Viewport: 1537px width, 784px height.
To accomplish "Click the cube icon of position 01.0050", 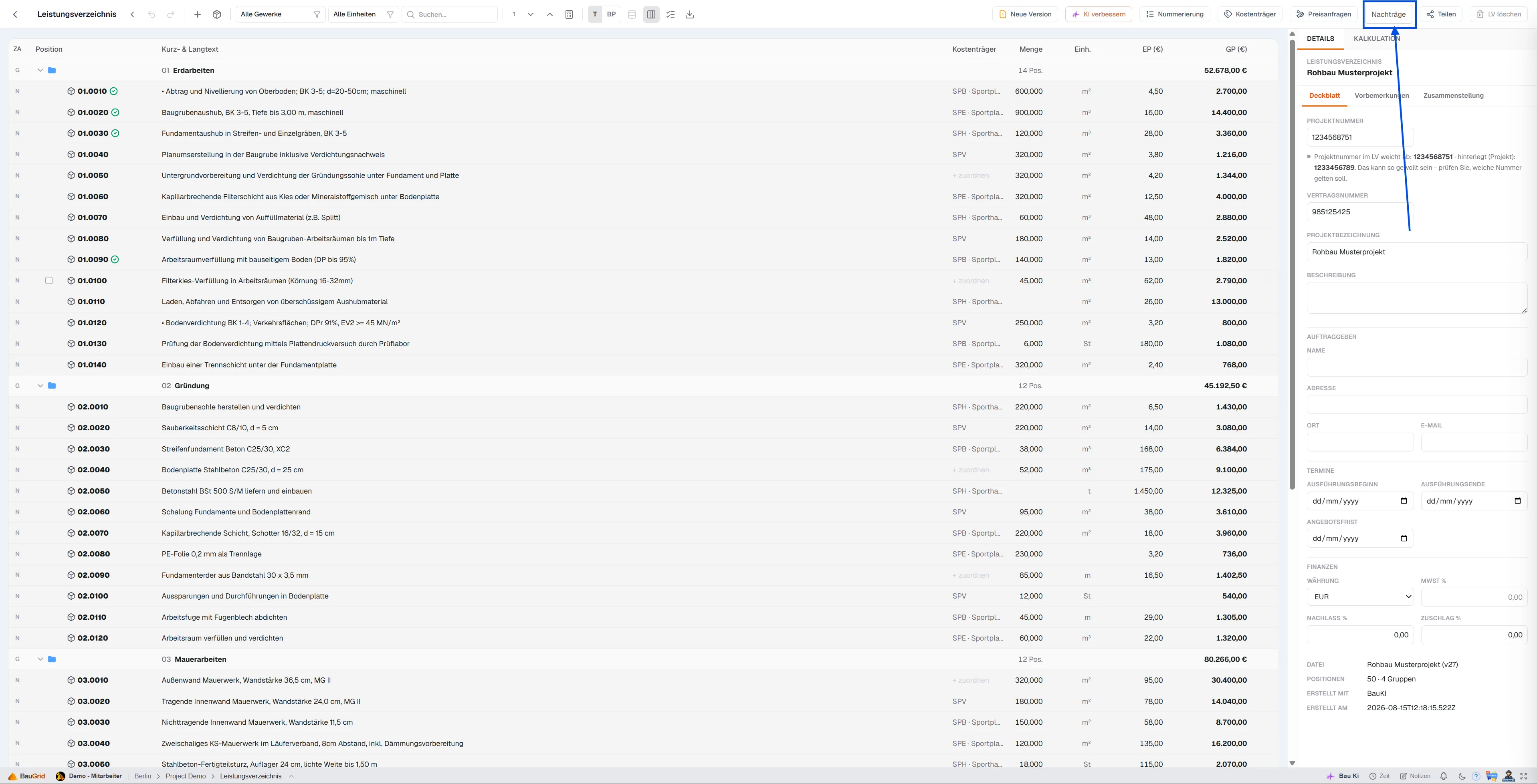I will coord(71,175).
